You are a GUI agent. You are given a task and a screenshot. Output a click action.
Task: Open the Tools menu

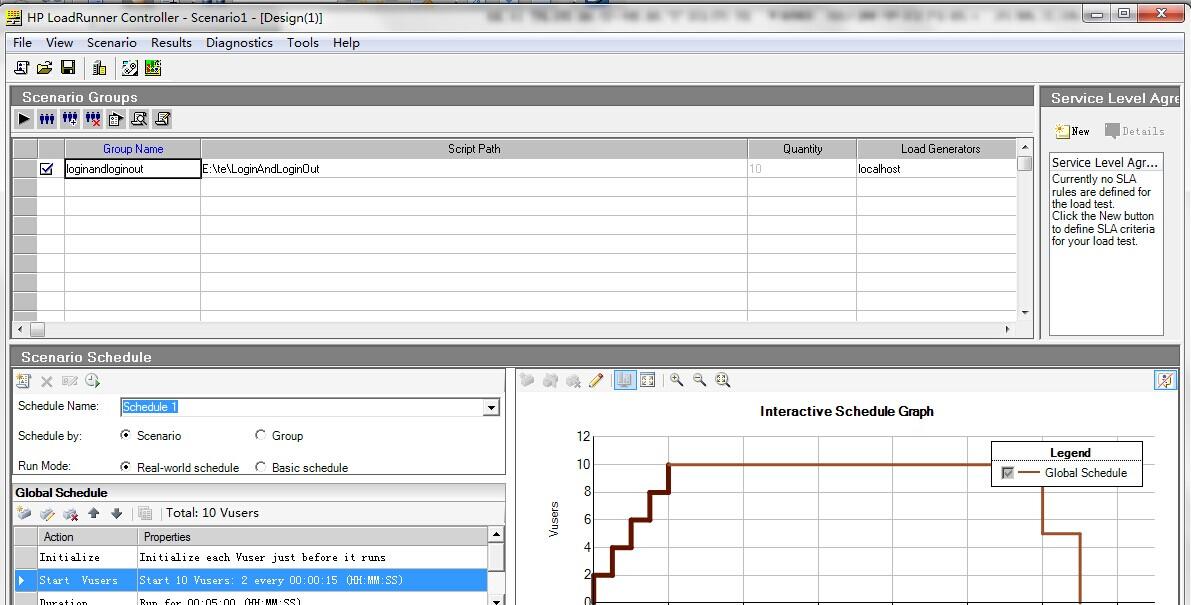[302, 43]
